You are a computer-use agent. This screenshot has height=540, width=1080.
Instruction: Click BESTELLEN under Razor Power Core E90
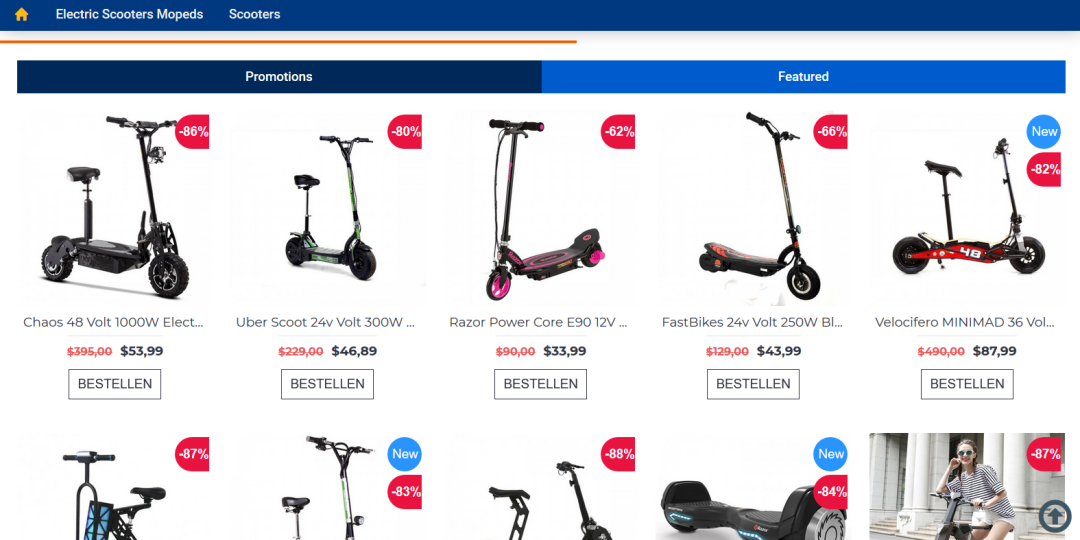540,384
